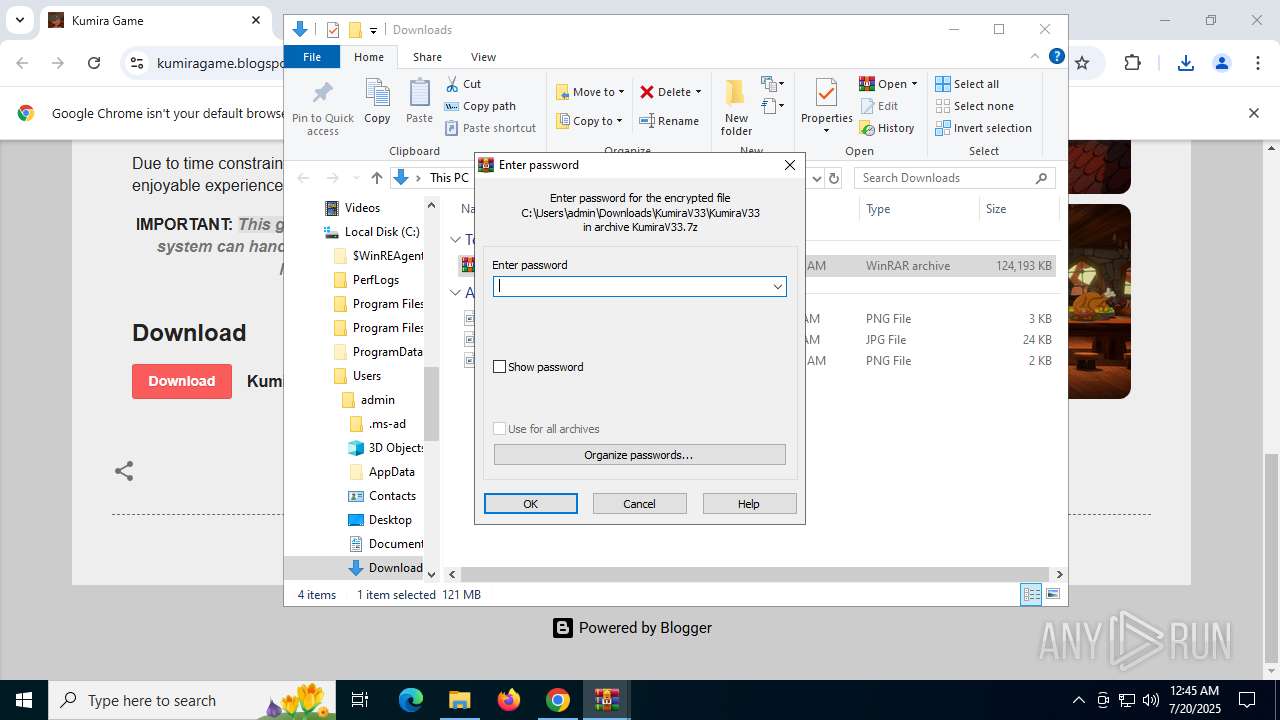Image resolution: width=1280 pixels, height=720 pixels.
Task: Switch to Details view icon in status bar
Action: (x=1031, y=595)
